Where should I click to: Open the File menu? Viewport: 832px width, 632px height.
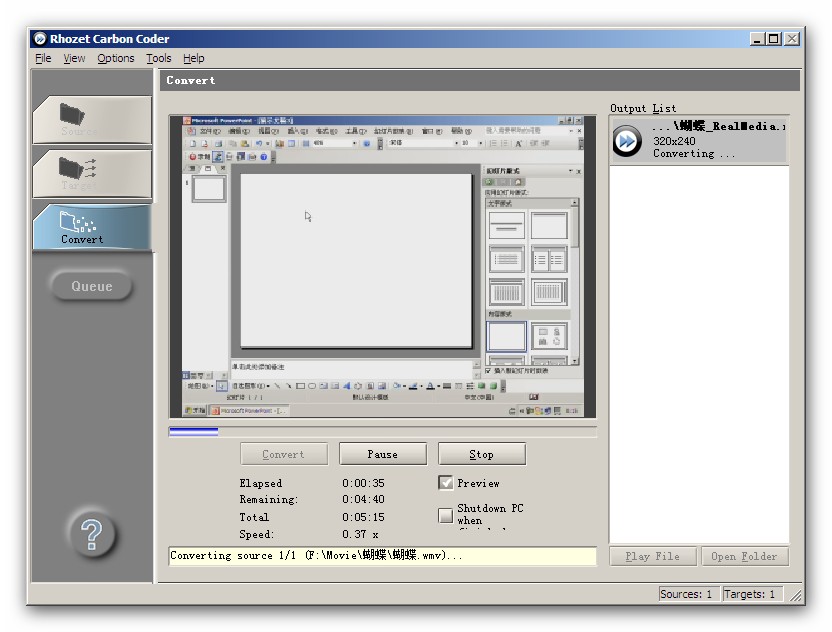point(43,58)
